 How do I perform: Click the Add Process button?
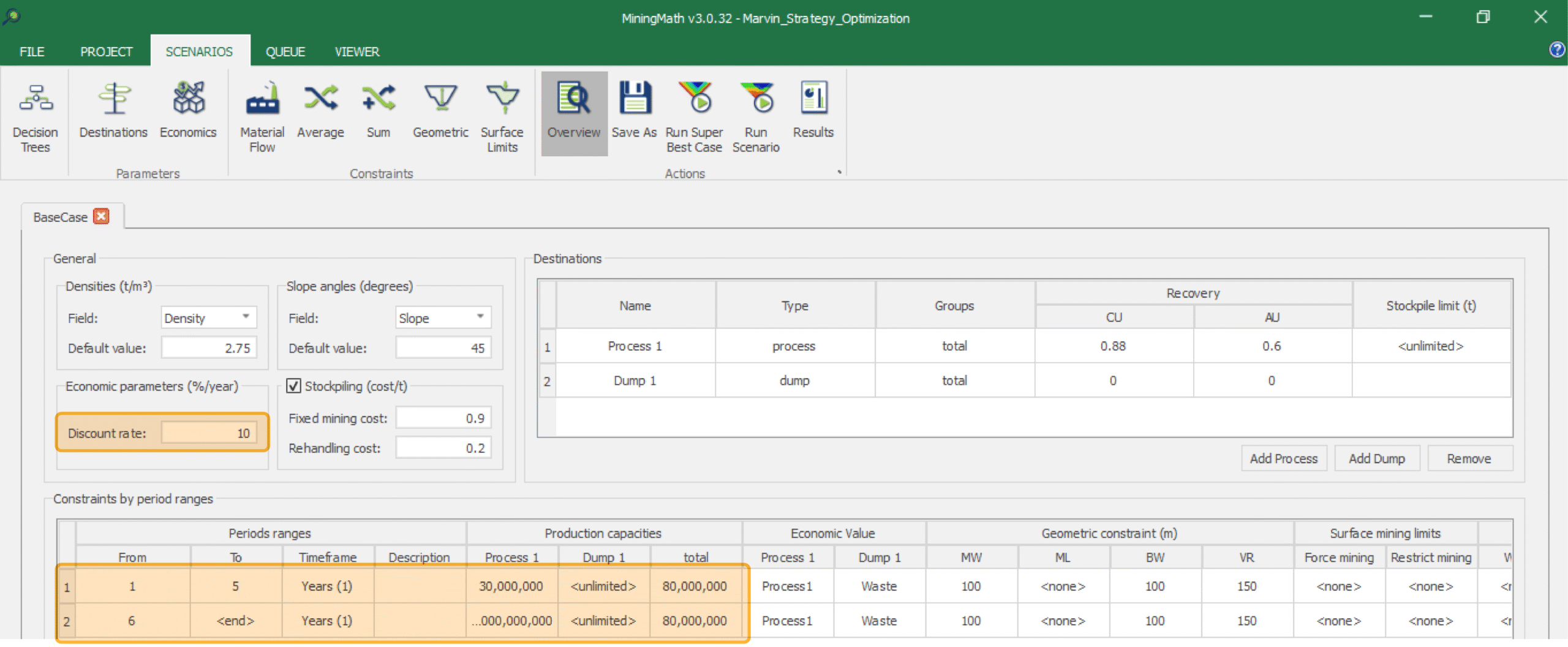[1283, 458]
